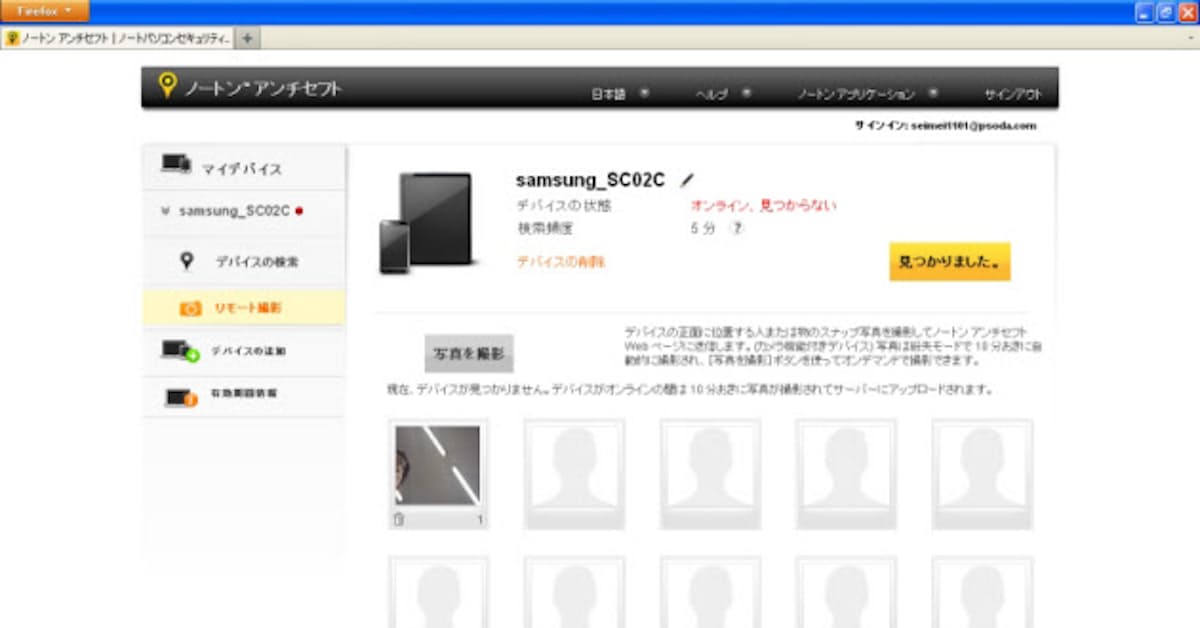The image size is (1200, 628).
Task: Expand the ヘルプ help dropdown menu
Action: click(722, 94)
